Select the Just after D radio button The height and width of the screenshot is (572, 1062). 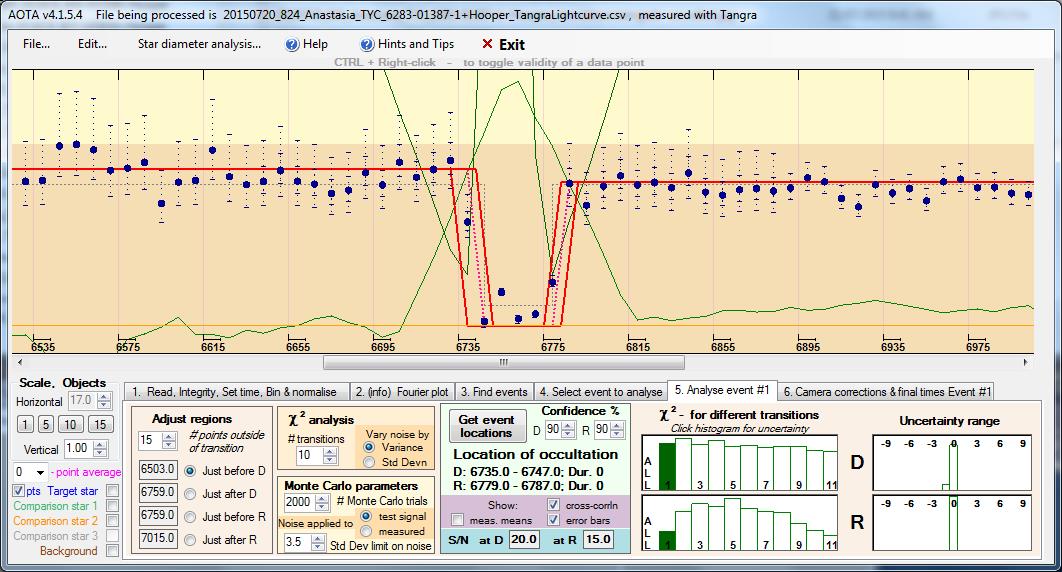190,494
